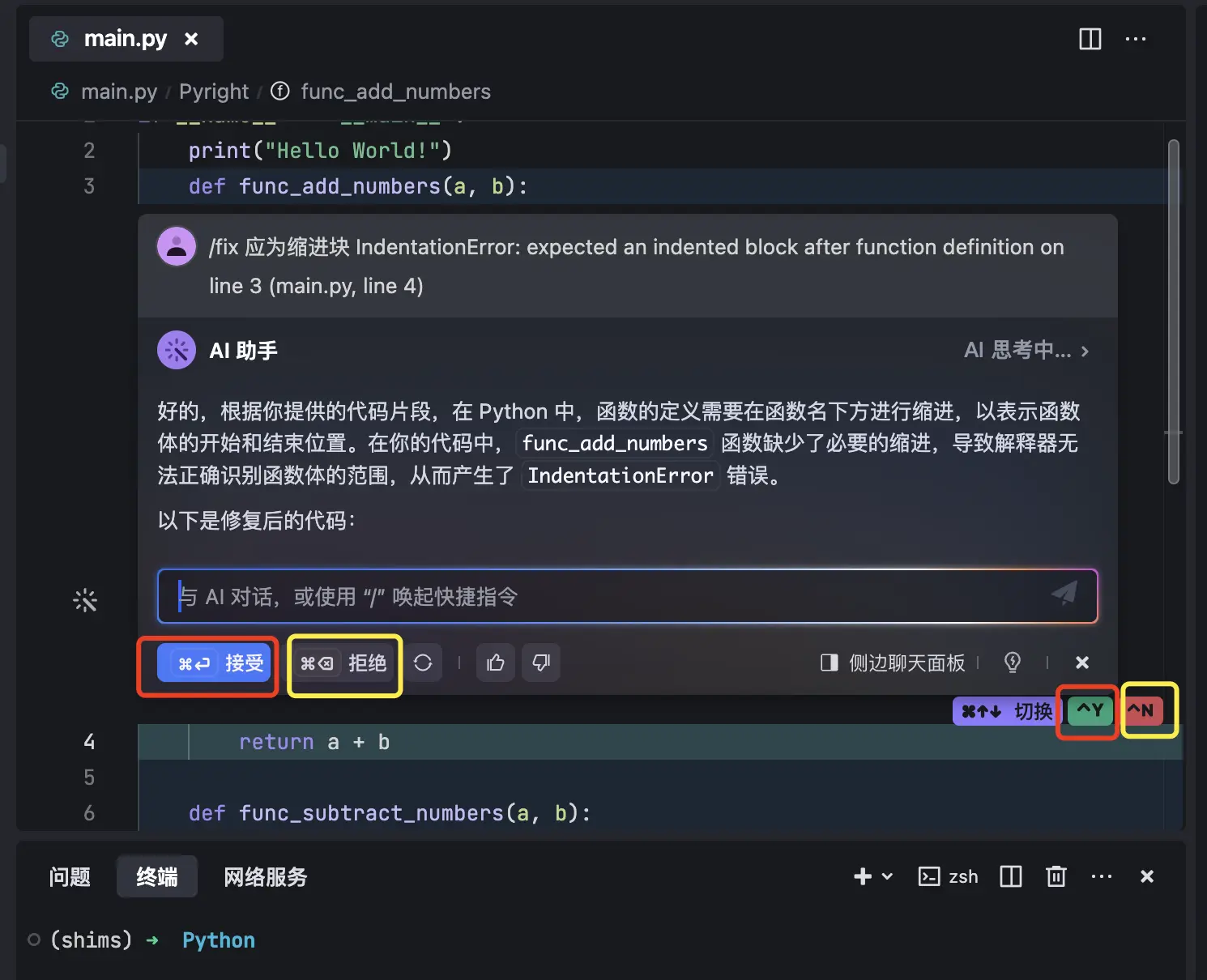
Task: Open terminal panel more options
Action: pos(1102,876)
